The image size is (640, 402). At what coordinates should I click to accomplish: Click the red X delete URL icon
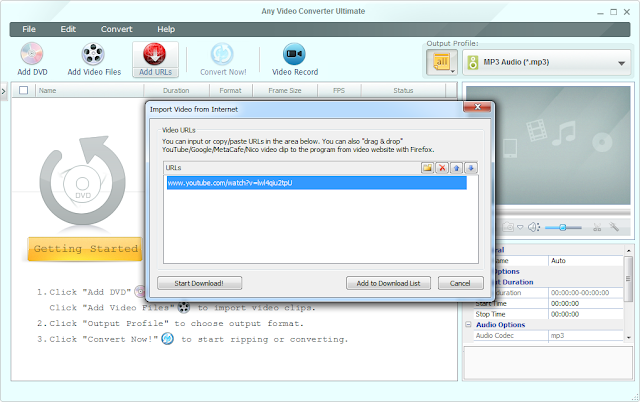442,168
